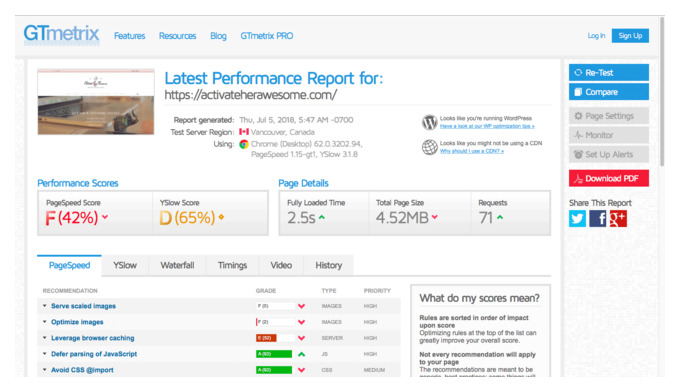The height and width of the screenshot is (392, 680).
Task: Click the Optimize images grade bar
Action: pos(275,322)
